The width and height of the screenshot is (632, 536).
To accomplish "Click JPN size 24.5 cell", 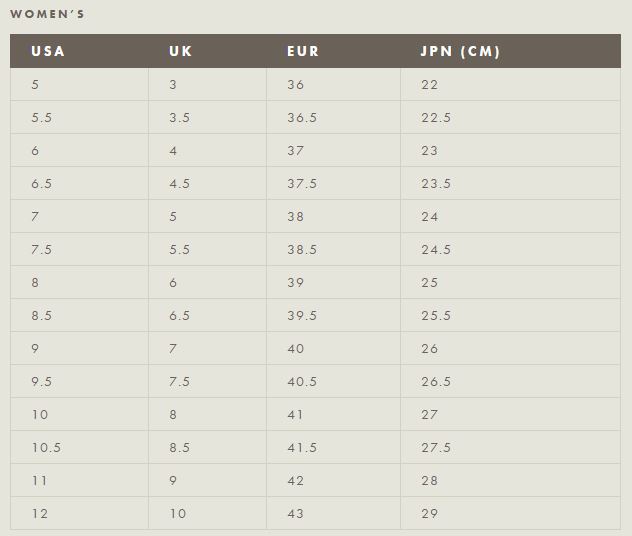I will point(436,250).
